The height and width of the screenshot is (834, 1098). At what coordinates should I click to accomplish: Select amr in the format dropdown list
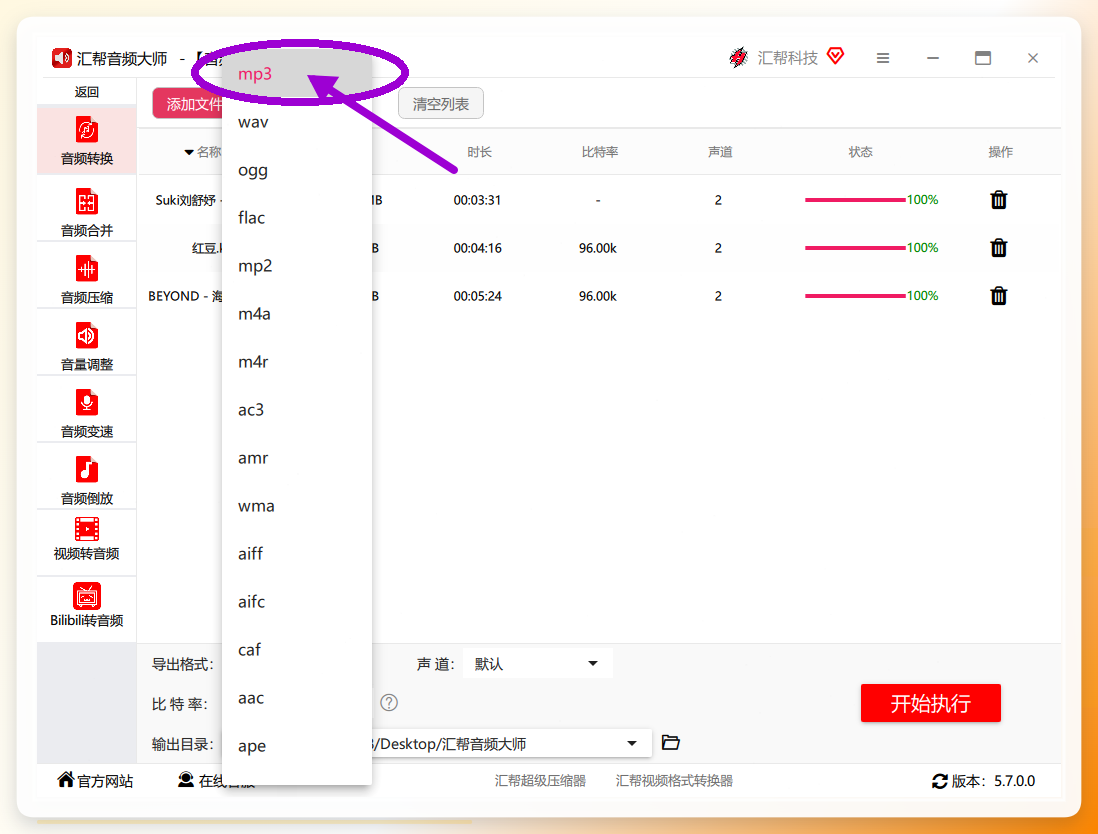click(x=297, y=458)
